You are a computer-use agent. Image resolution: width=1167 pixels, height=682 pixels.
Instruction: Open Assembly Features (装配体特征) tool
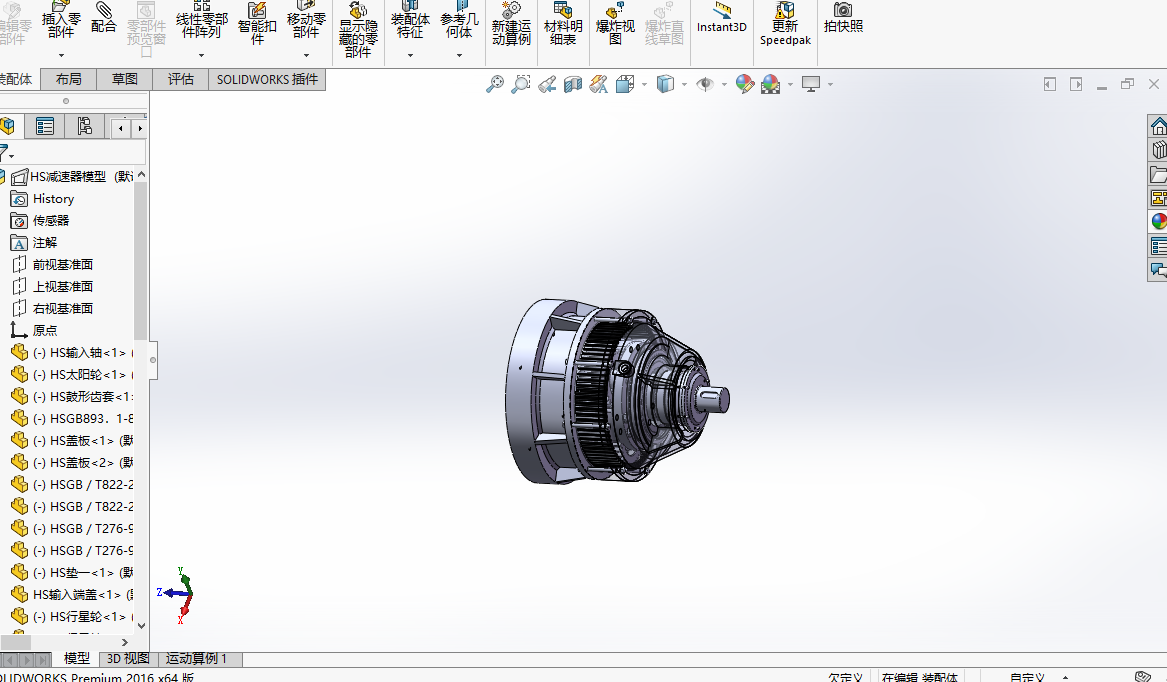[410, 20]
